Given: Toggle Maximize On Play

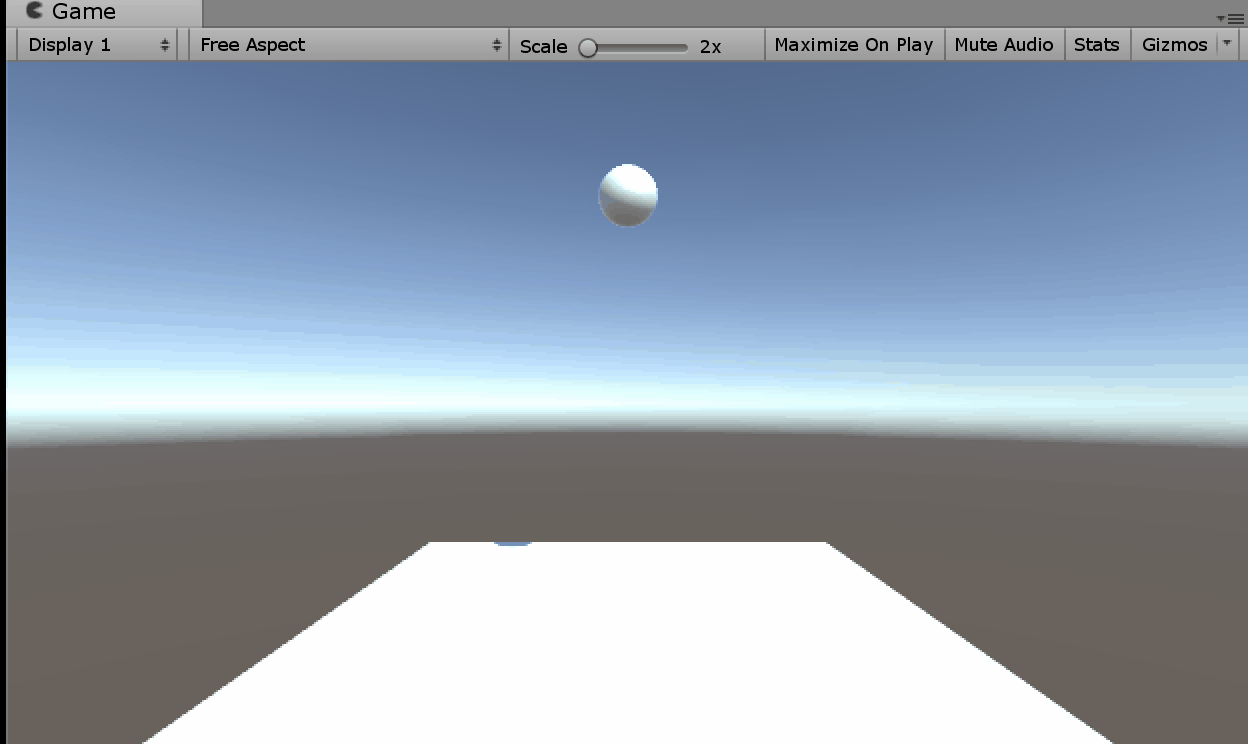Looking at the screenshot, I should (853, 45).
